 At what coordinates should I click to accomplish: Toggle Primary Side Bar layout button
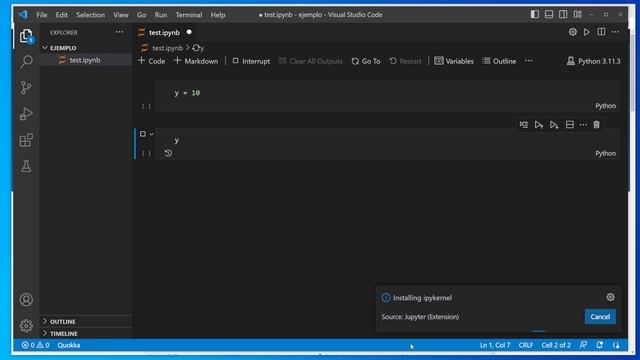[x=535, y=14]
